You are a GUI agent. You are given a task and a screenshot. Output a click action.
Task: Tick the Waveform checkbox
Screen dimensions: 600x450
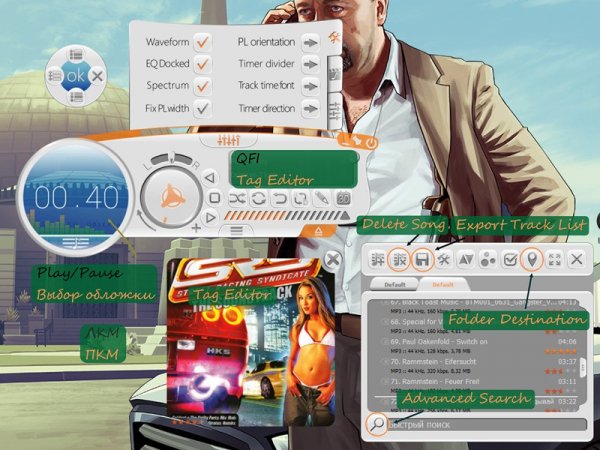pos(202,42)
